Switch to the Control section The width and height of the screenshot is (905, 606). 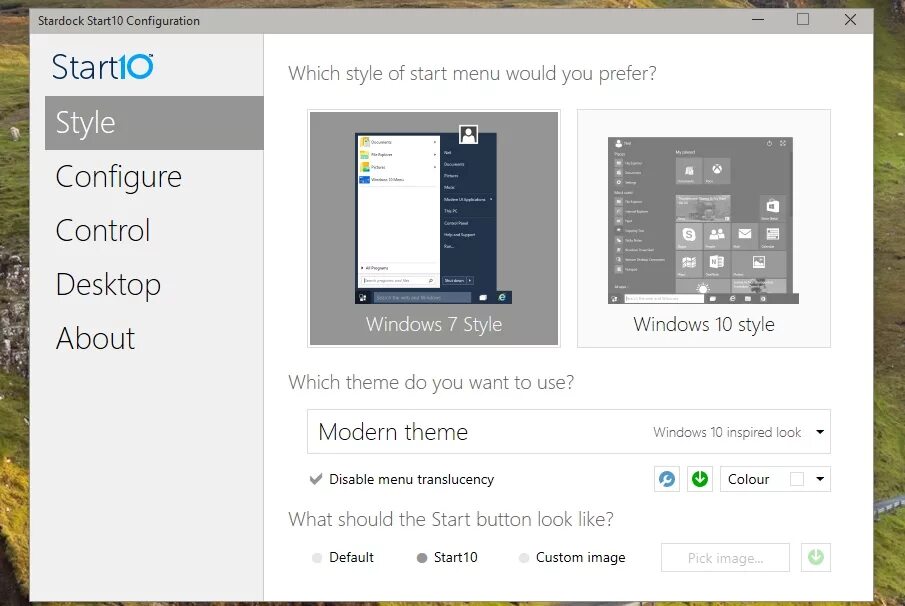point(103,230)
